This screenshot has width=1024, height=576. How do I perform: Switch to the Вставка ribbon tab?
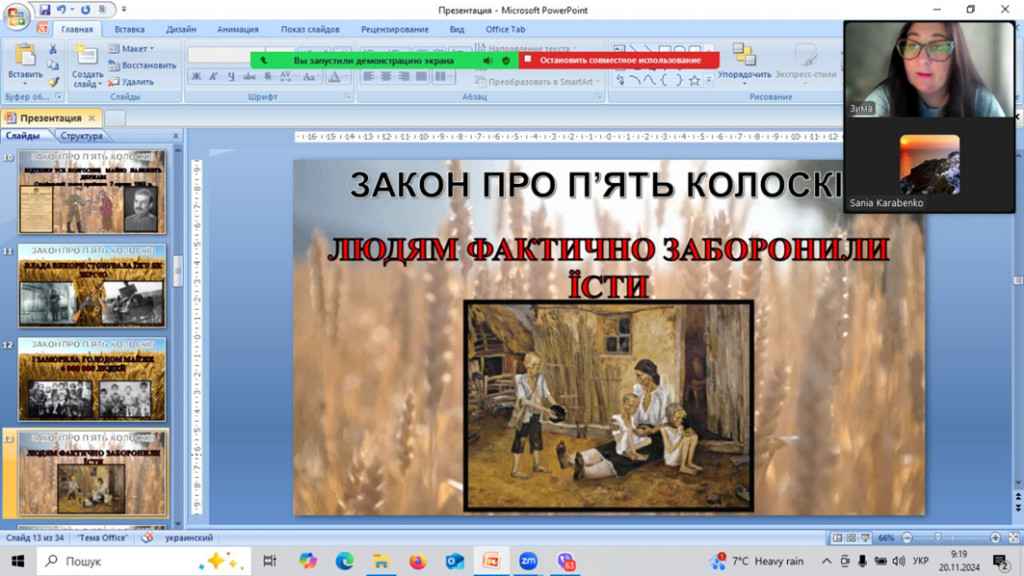click(x=129, y=29)
